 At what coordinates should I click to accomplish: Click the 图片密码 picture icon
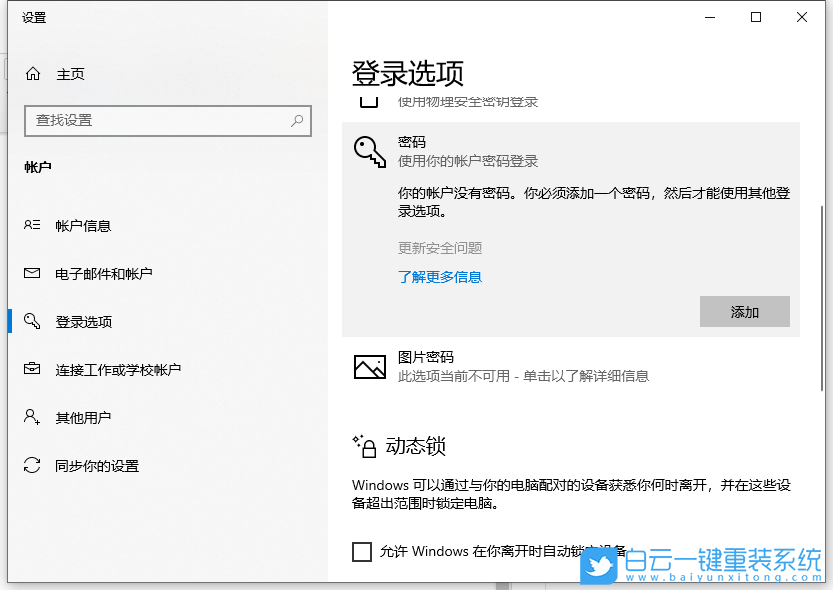click(x=368, y=369)
